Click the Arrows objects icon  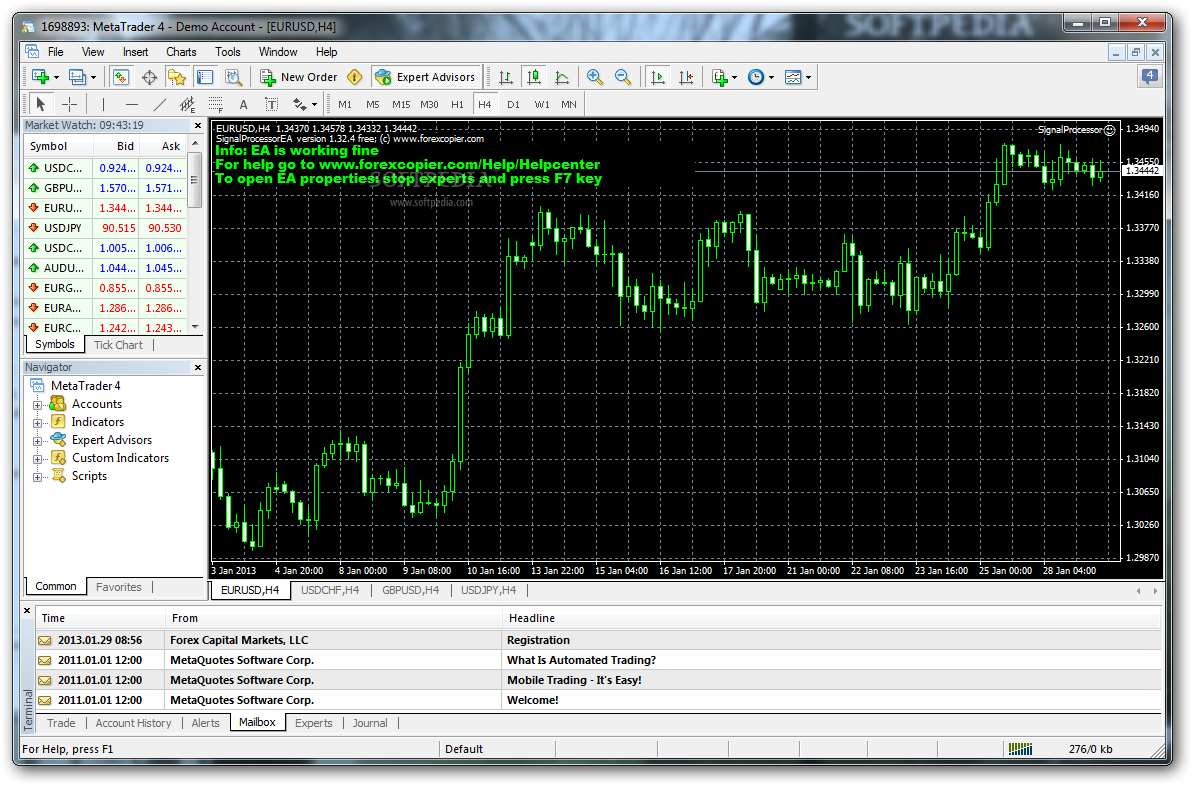pyautogui.click(x=300, y=104)
